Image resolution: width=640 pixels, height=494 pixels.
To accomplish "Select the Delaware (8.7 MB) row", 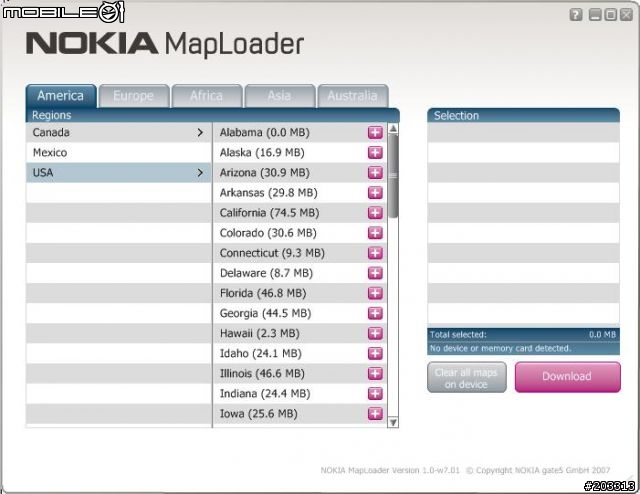I will pyautogui.click(x=300, y=273).
